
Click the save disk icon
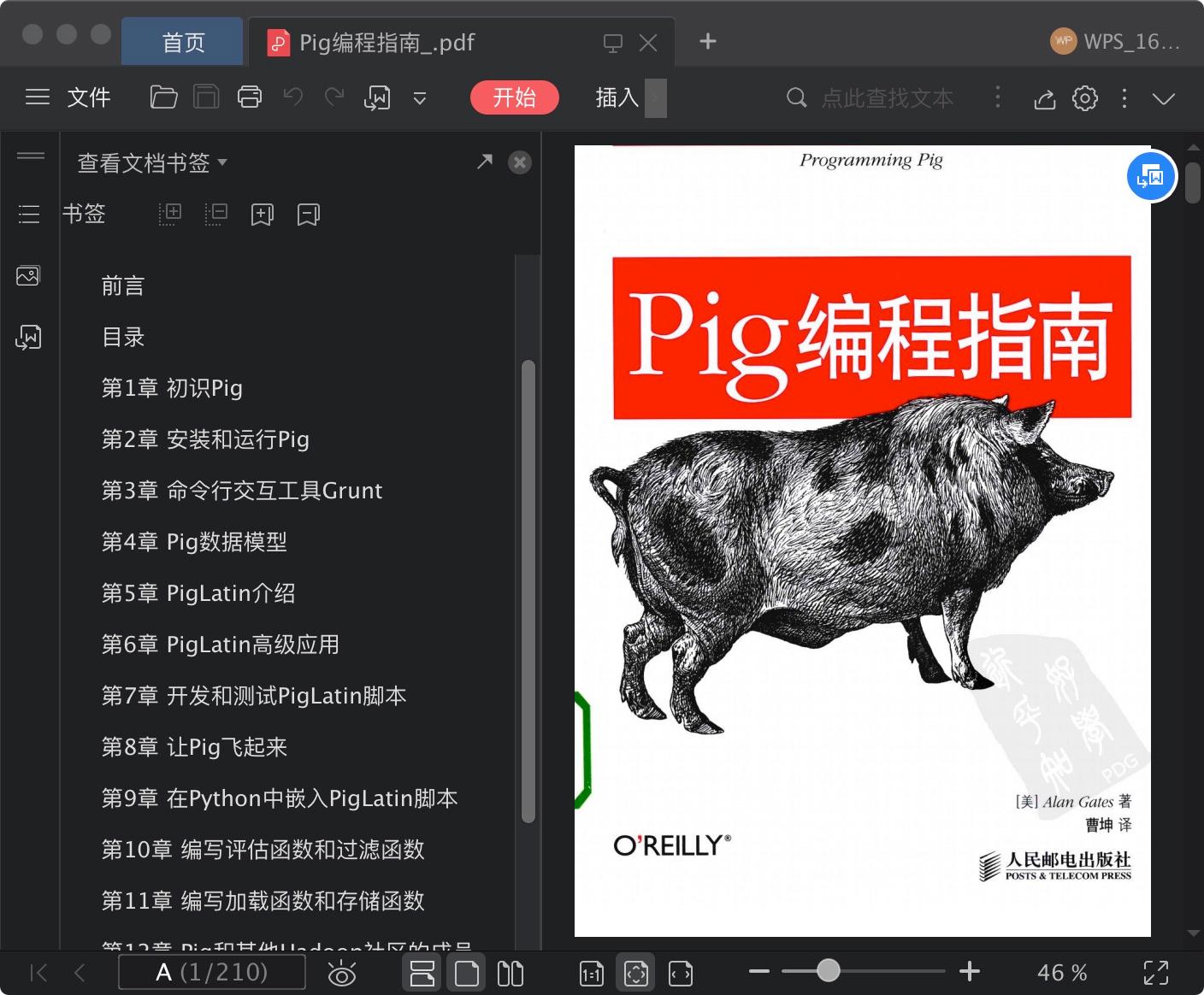(206, 97)
